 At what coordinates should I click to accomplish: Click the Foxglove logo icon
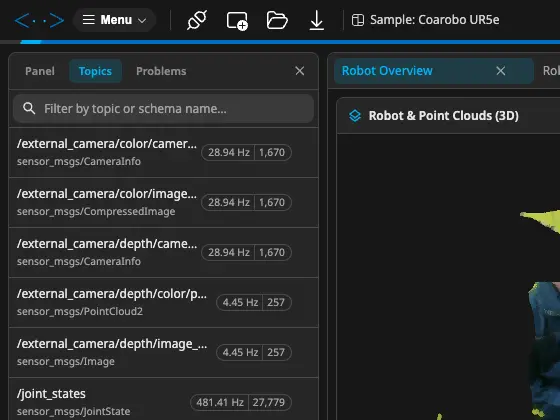click(39, 20)
